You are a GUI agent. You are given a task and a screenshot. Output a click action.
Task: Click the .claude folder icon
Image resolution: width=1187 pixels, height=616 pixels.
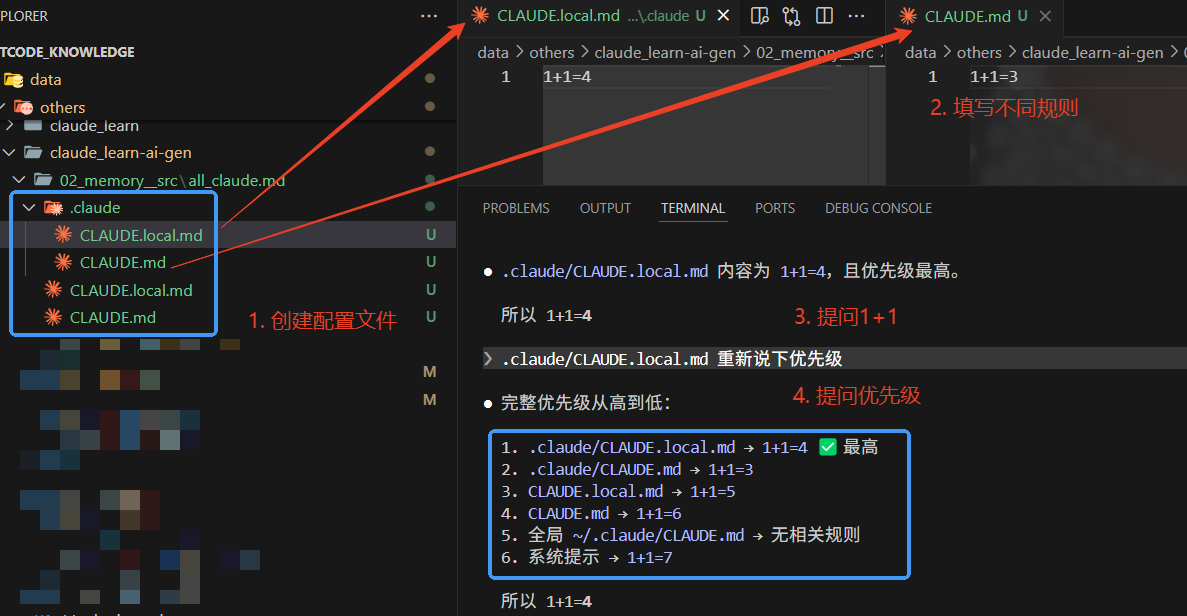[53, 207]
